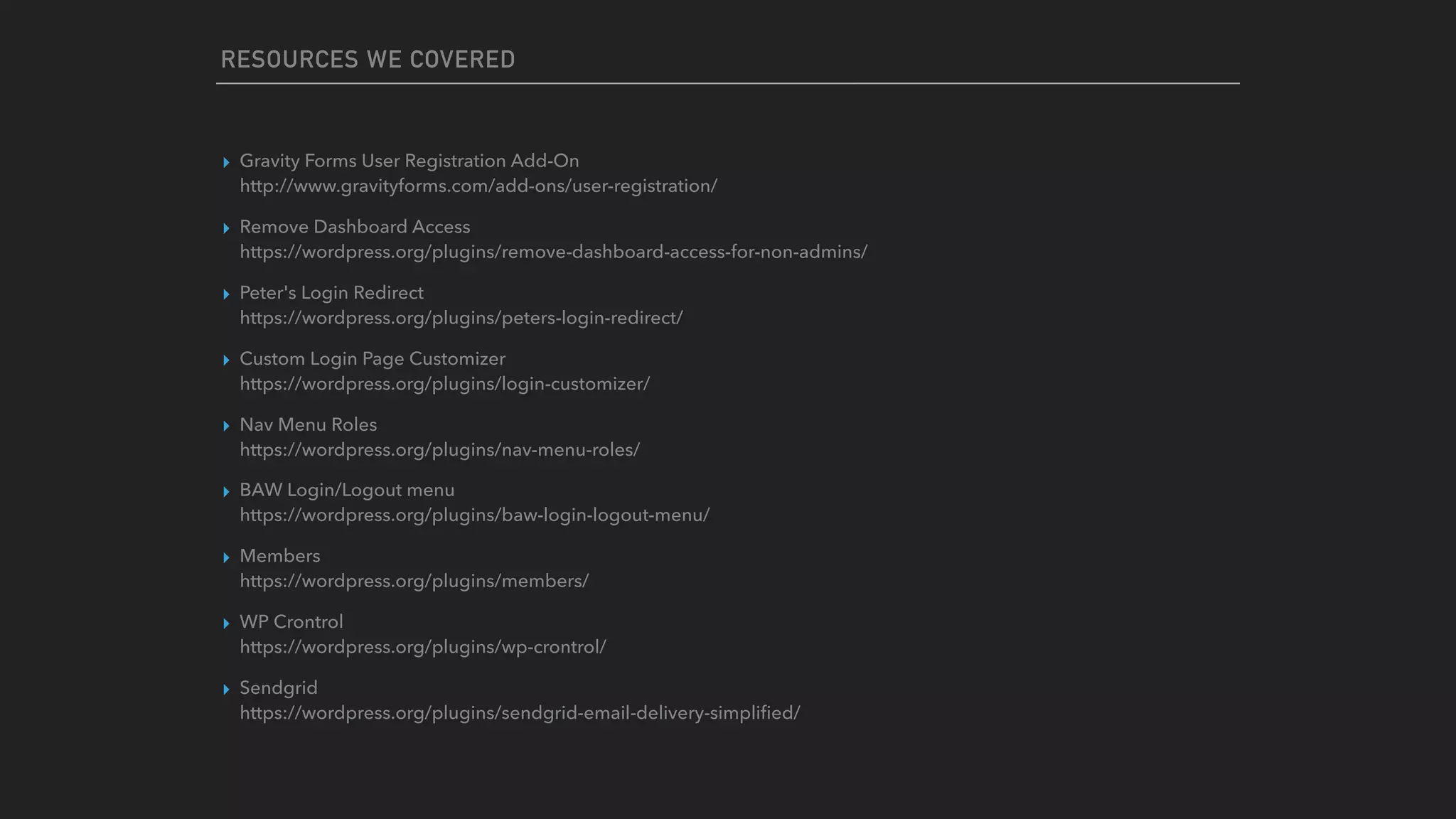Click the bullet arrow beside Custom Login Page Customizer
The image size is (1456, 819).
(x=226, y=360)
